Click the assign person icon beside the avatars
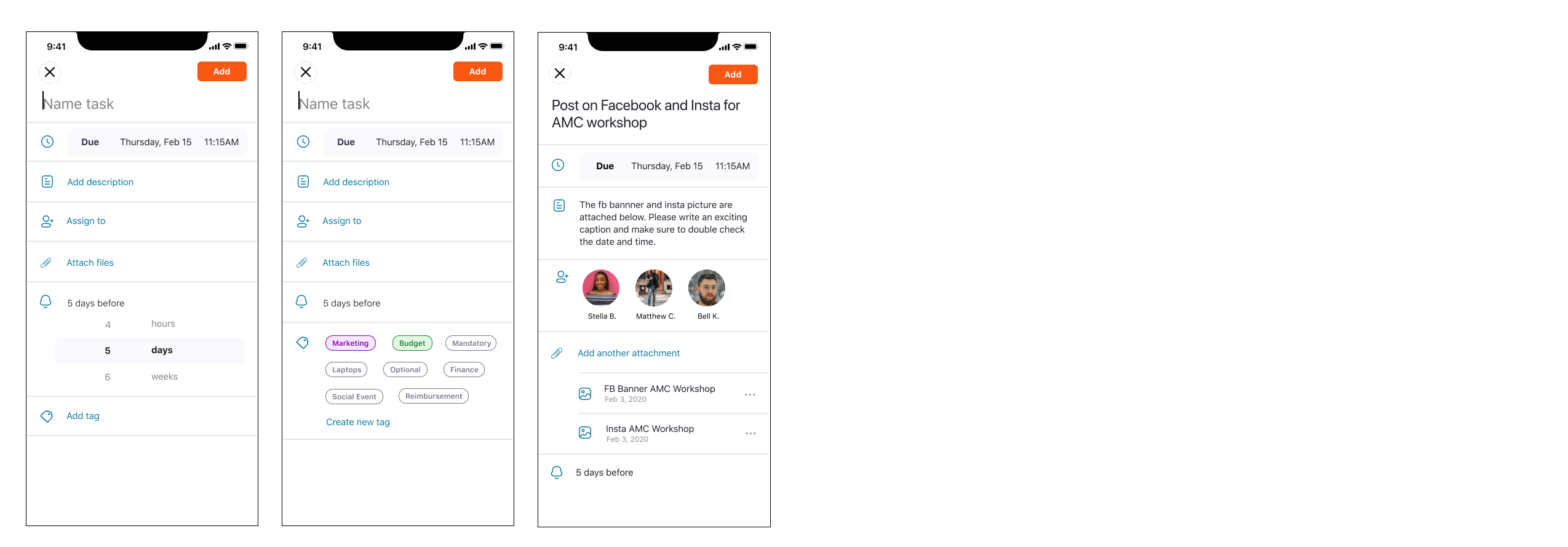Image resolution: width=1568 pixels, height=547 pixels. click(x=562, y=277)
